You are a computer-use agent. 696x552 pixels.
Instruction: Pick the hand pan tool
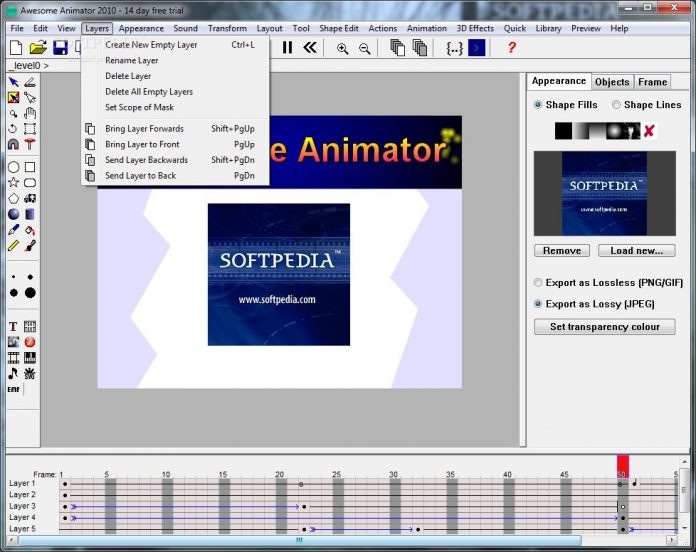30,113
